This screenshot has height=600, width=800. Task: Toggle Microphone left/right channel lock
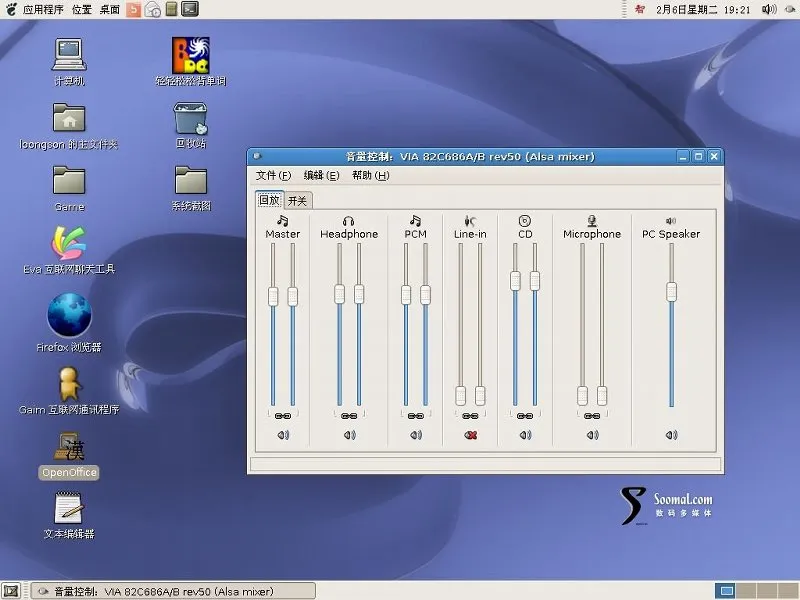[x=592, y=416]
